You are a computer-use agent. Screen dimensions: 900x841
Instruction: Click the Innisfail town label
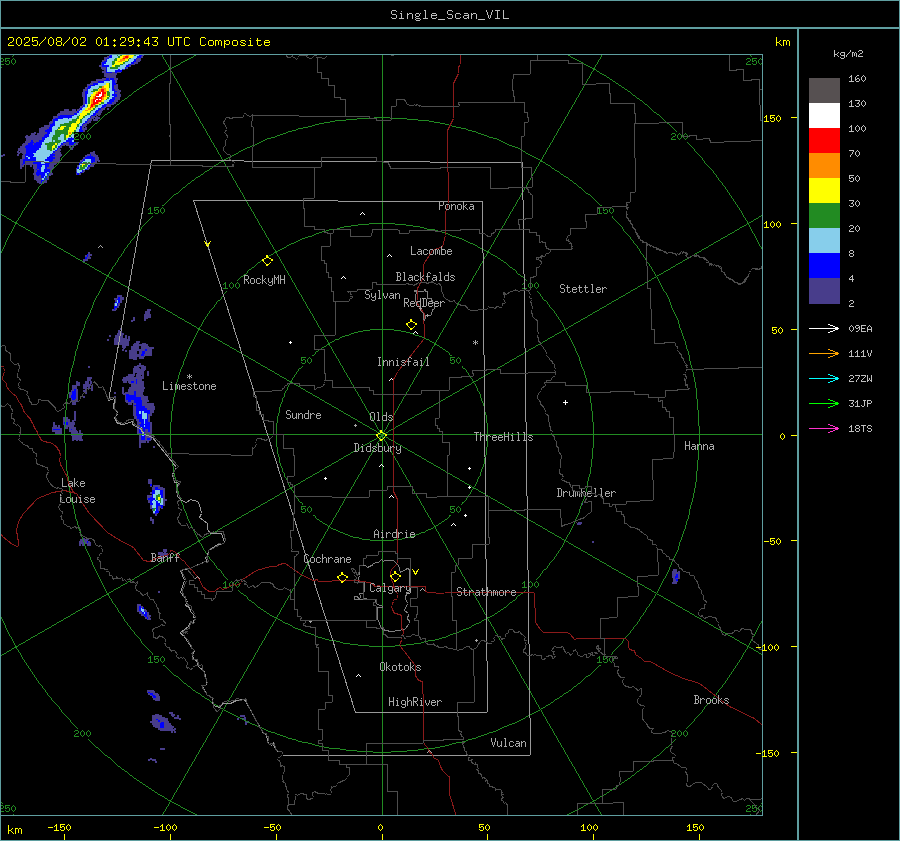(403, 362)
